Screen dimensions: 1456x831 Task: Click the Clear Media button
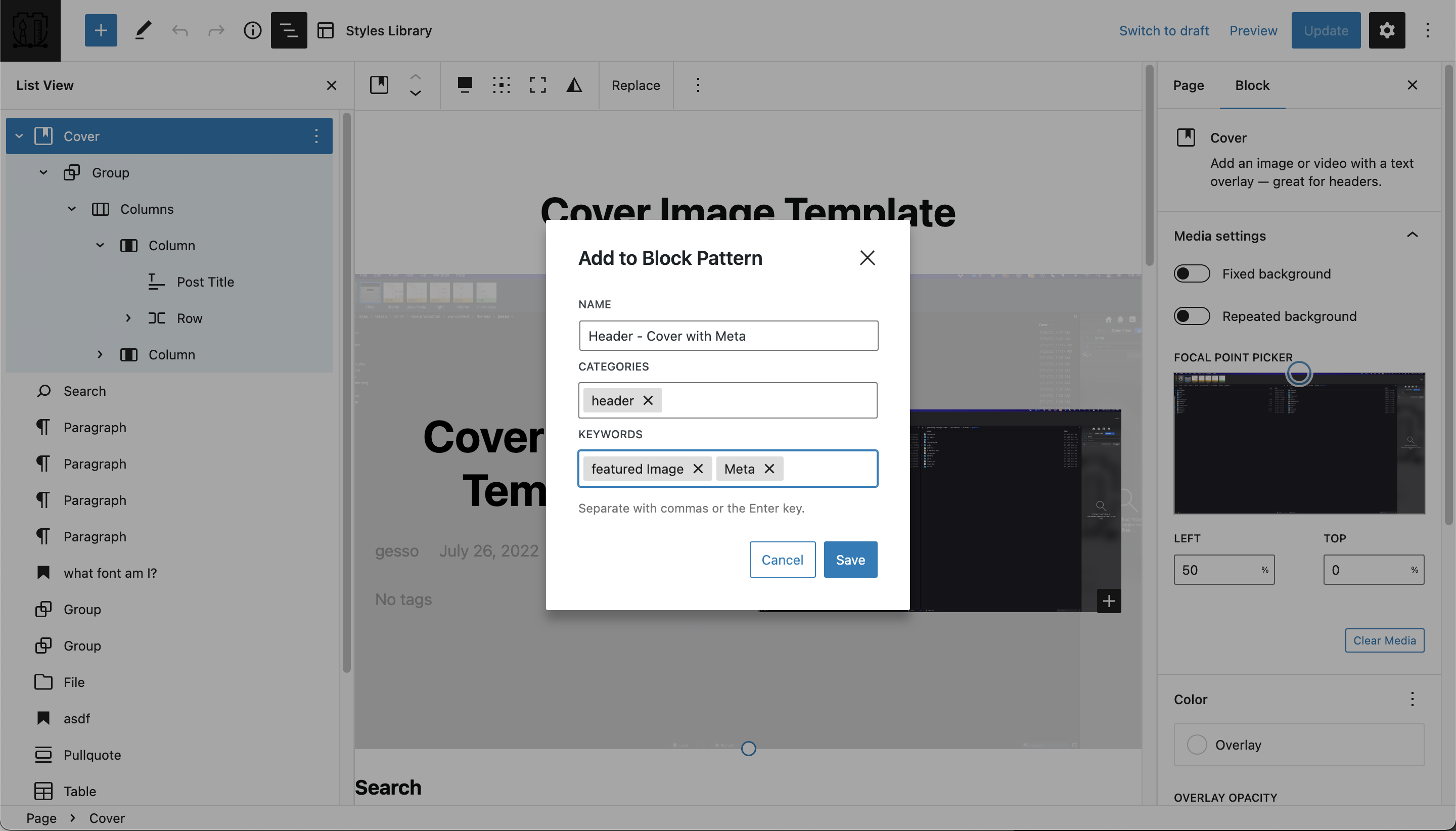tap(1384, 640)
